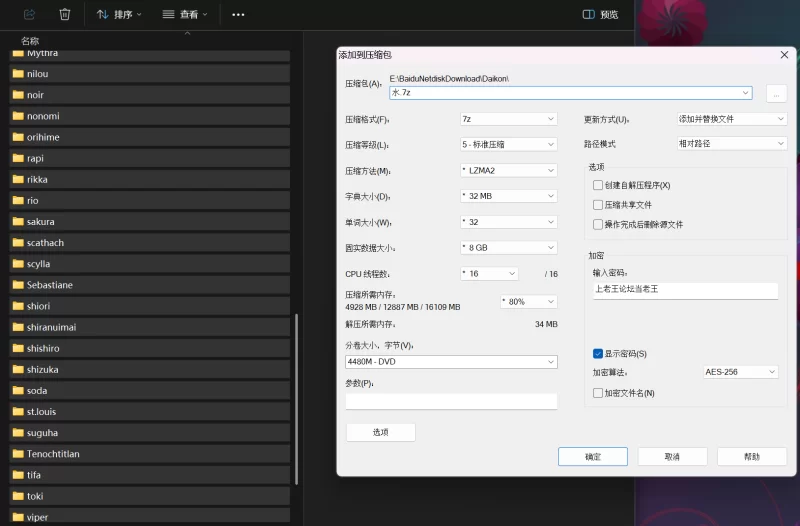Screen dimensions: 800x526
Task: Click the preview pane icon (预览)
Action: click(x=589, y=15)
